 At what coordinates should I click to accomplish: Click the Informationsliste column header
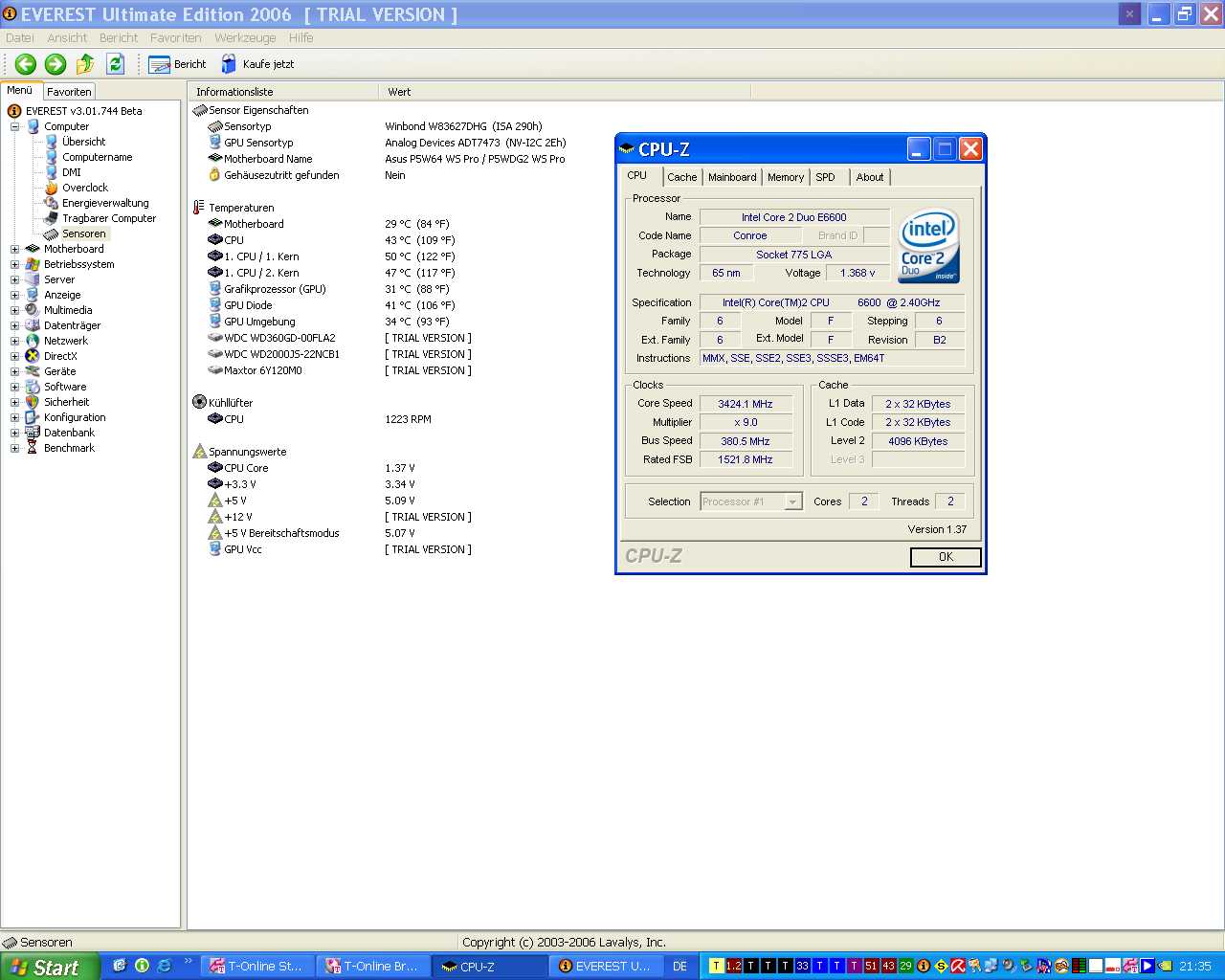(283, 92)
